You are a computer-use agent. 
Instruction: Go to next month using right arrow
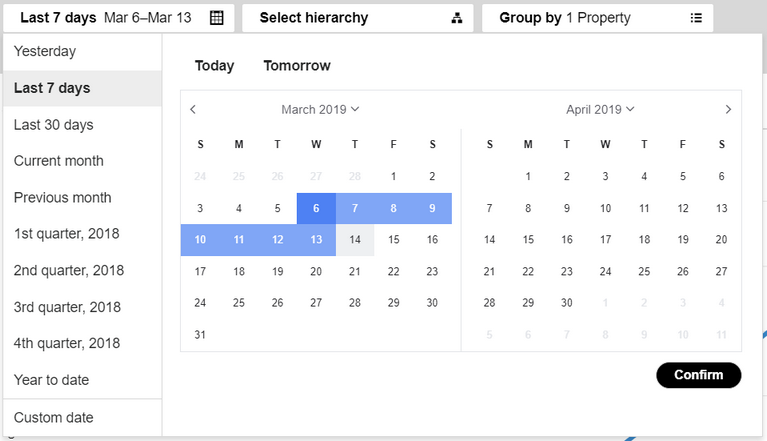pyautogui.click(x=728, y=110)
